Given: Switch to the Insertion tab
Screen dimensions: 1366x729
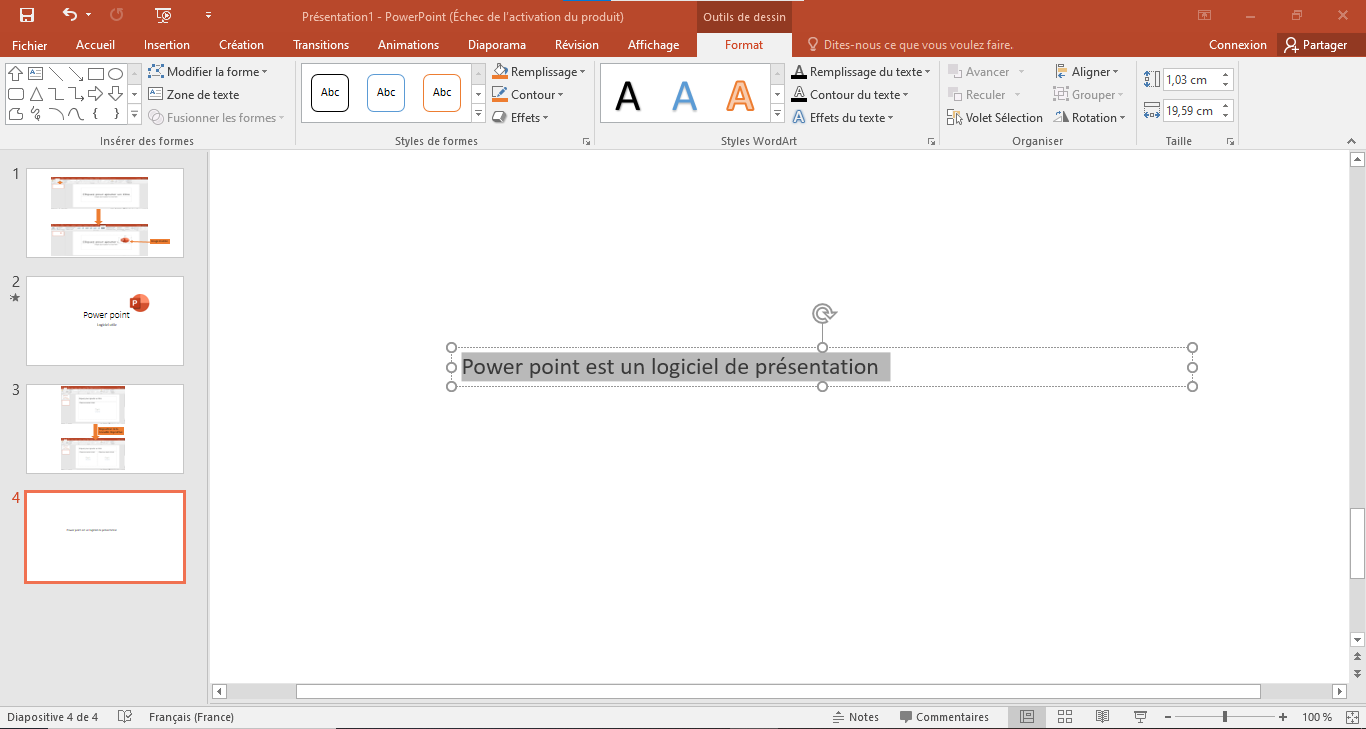Looking at the screenshot, I should click(167, 45).
